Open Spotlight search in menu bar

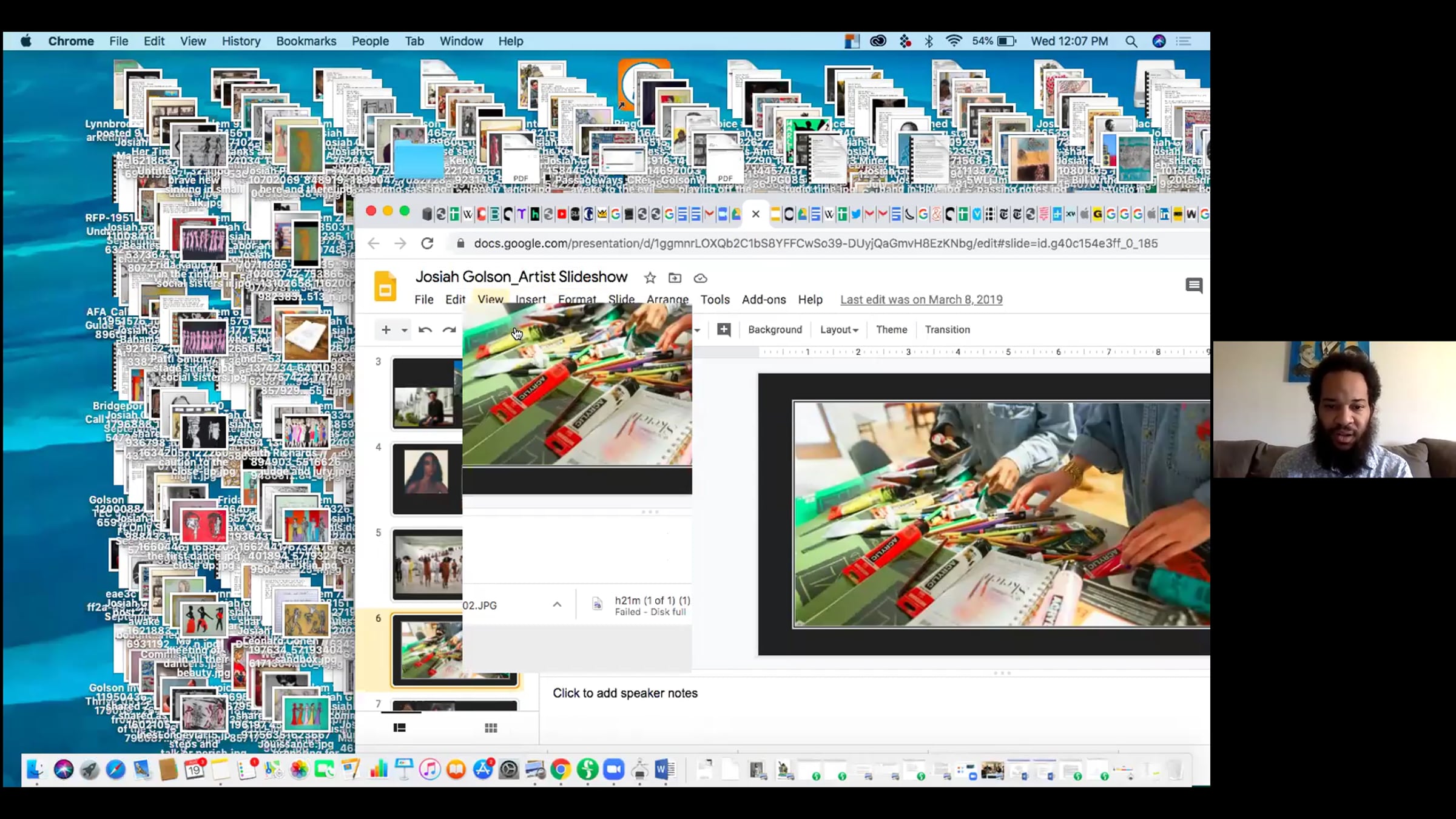point(1131,41)
